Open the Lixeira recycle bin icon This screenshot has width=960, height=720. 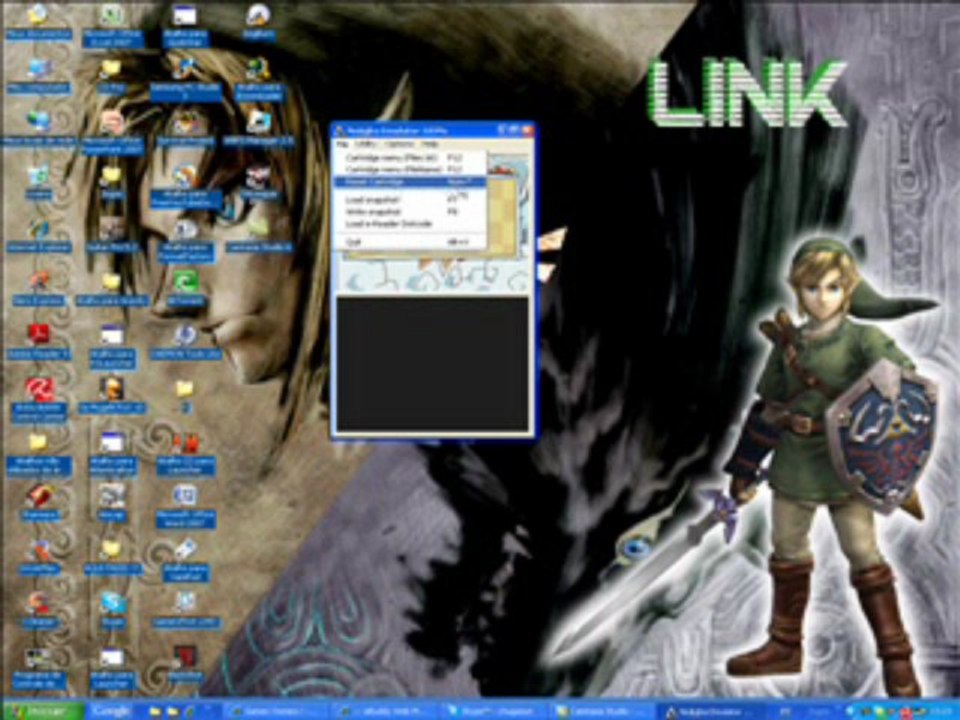38,182
